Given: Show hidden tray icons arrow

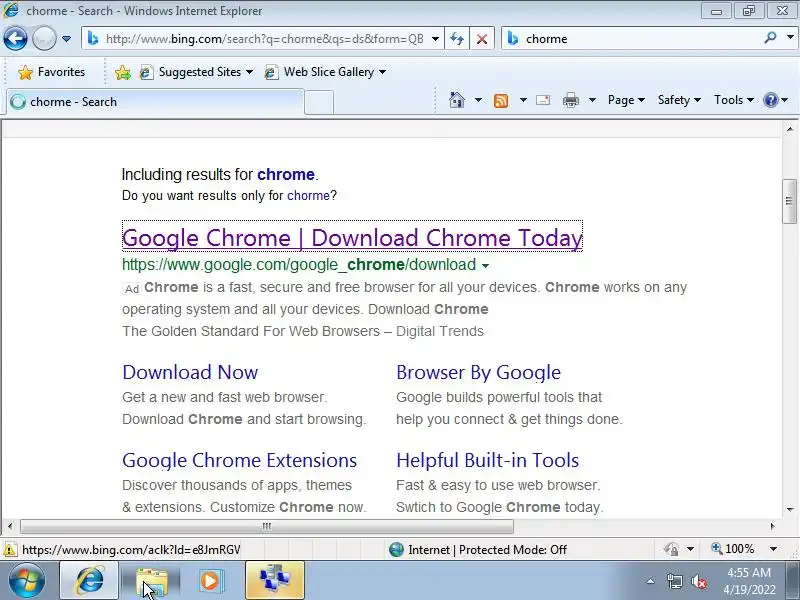Looking at the screenshot, I should click(x=651, y=581).
